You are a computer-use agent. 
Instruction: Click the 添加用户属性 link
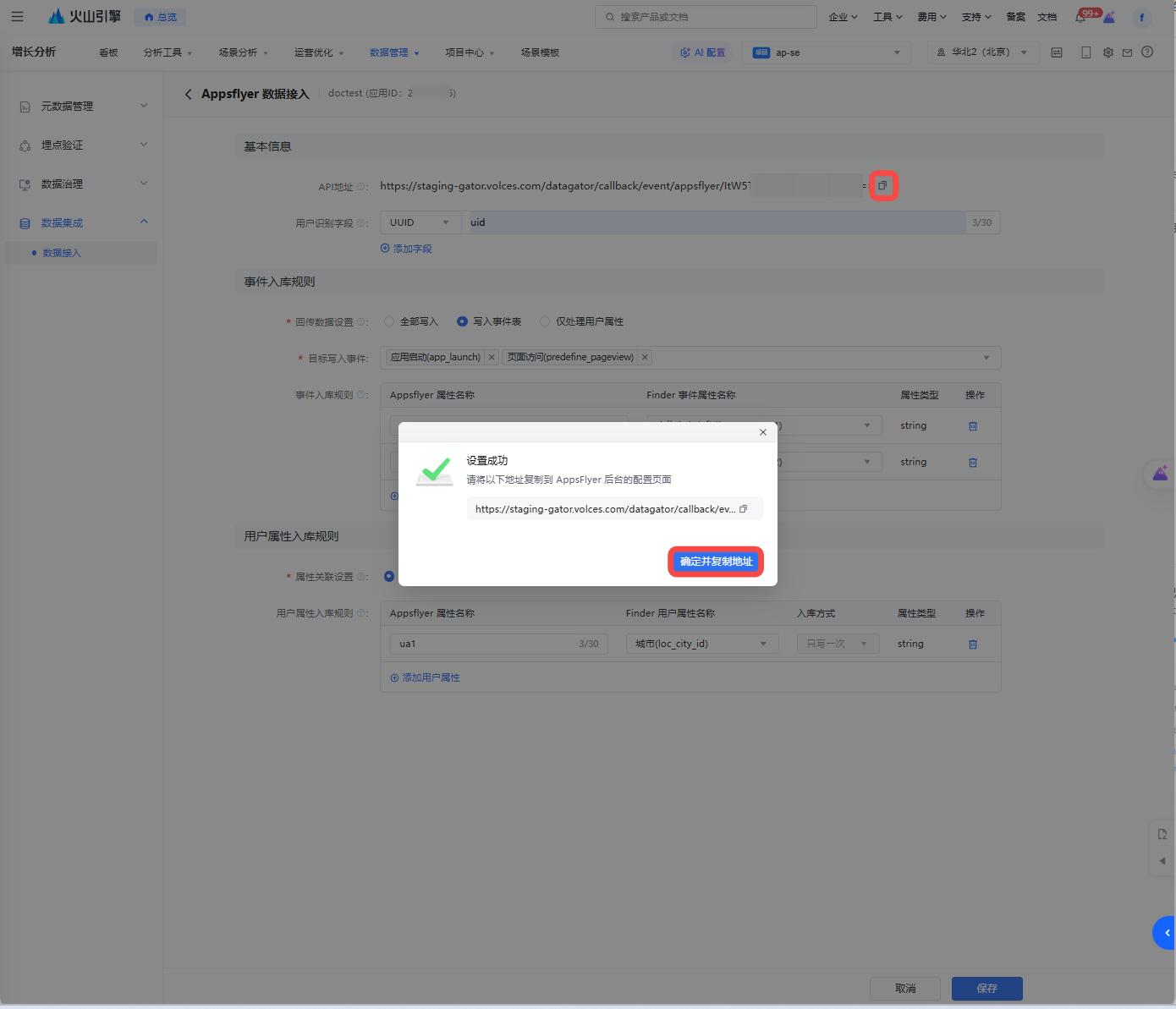click(425, 677)
